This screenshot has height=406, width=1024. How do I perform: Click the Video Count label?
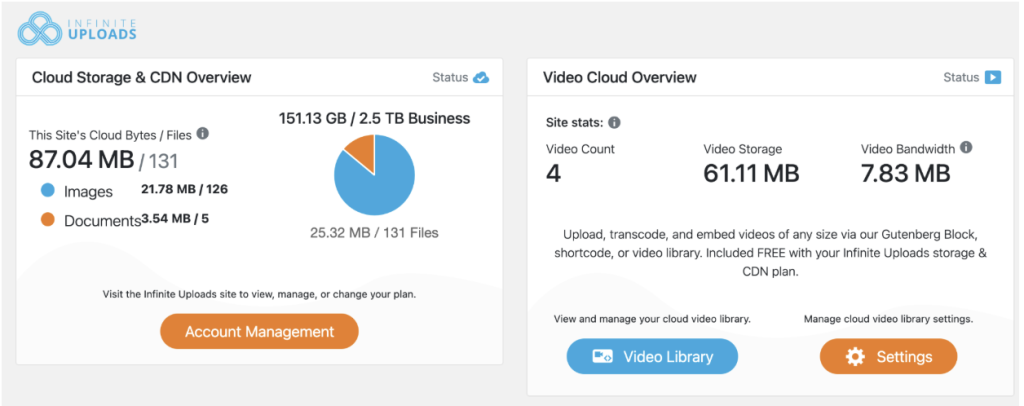point(581,149)
